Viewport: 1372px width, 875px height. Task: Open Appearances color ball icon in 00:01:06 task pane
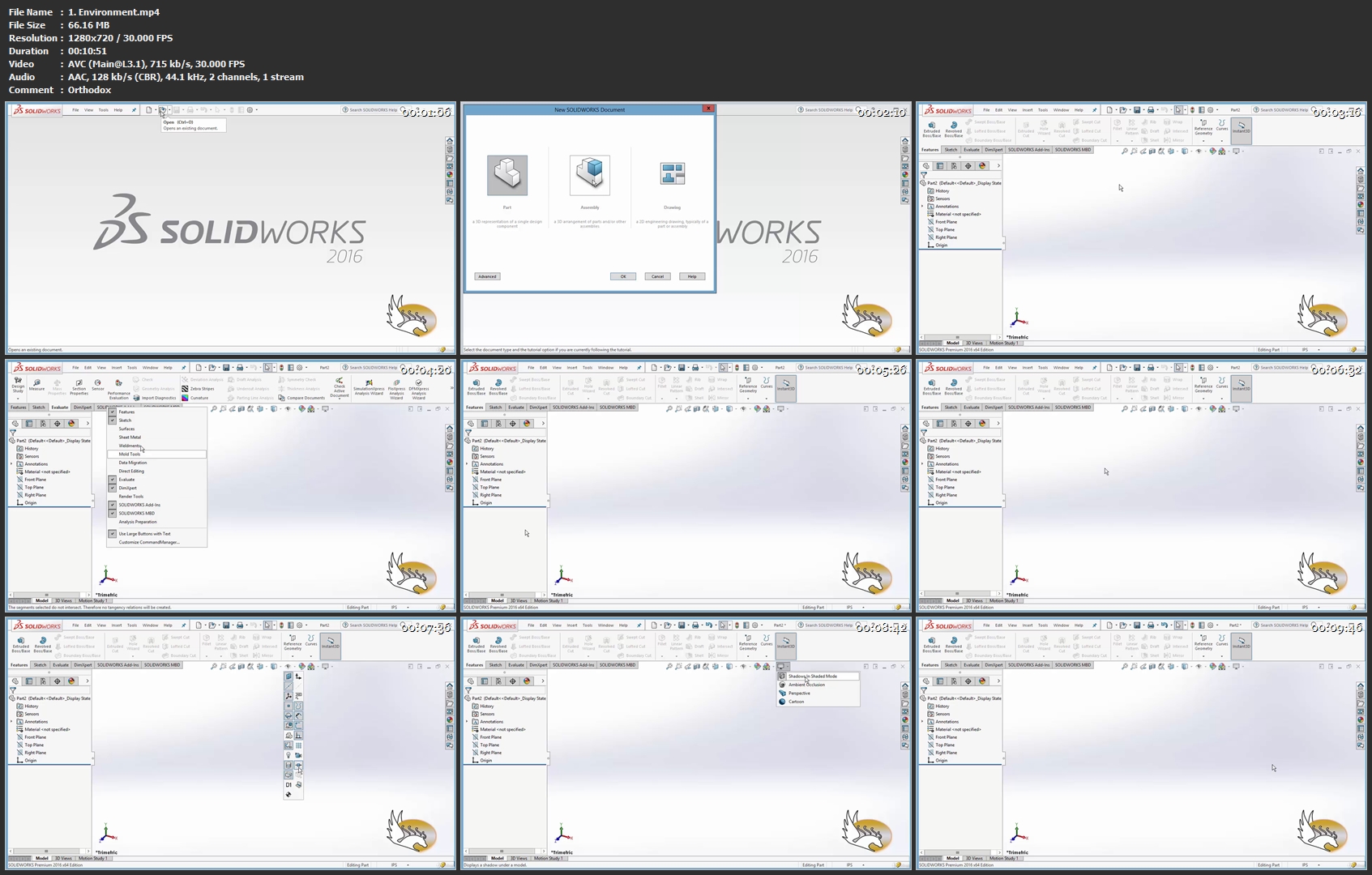coord(449,175)
